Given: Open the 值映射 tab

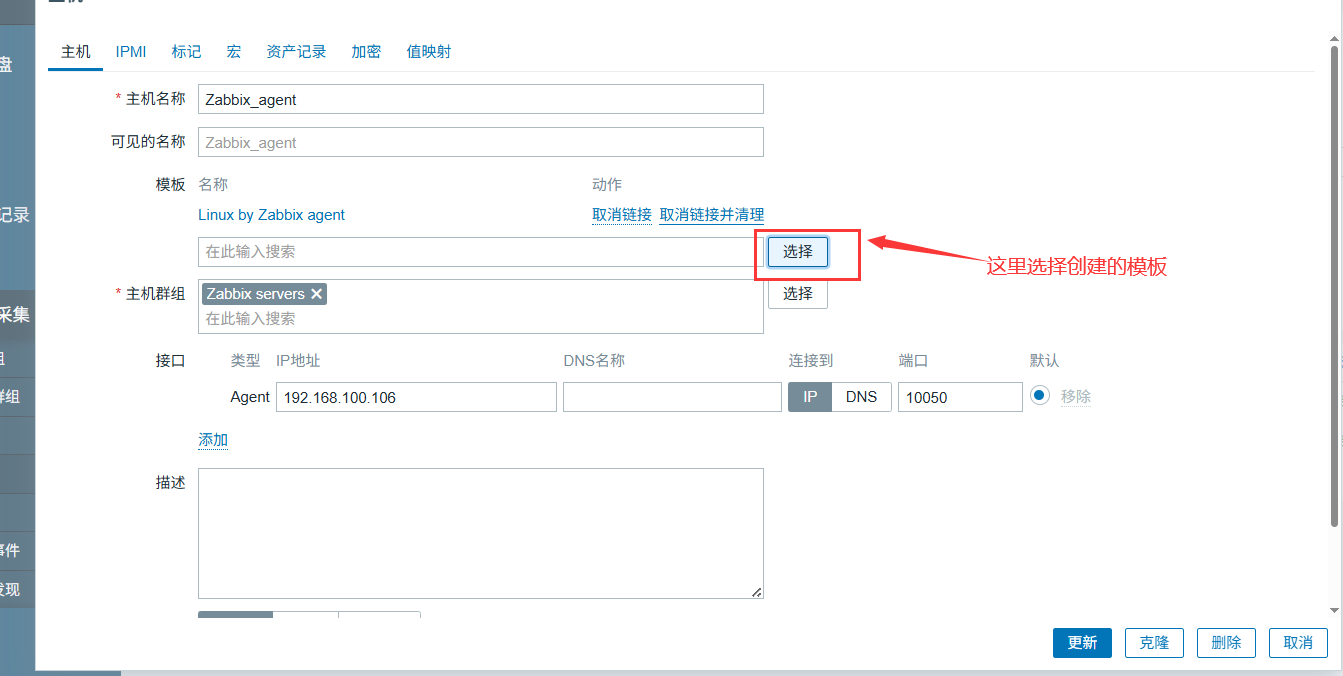Looking at the screenshot, I should tap(429, 52).
